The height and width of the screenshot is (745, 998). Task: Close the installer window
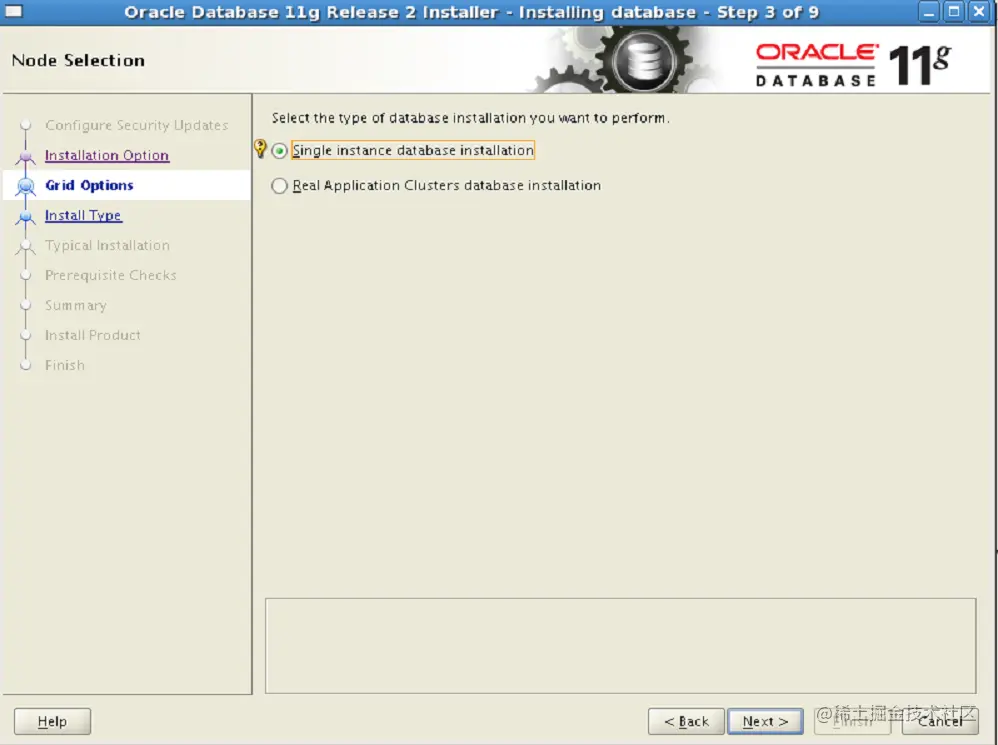(x=979, y=11)
